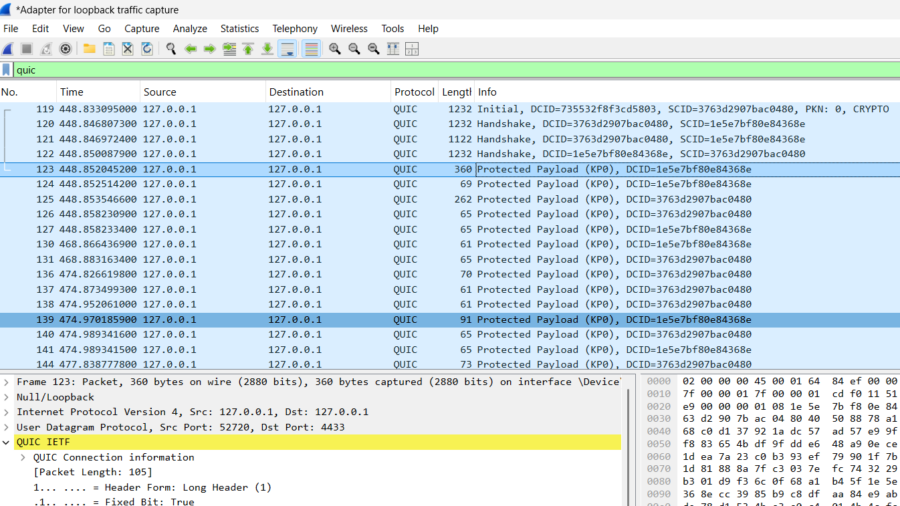
Task: Start capturing packets with the shark fin icon
Action: pyautogui.click(x=8, y=49)
